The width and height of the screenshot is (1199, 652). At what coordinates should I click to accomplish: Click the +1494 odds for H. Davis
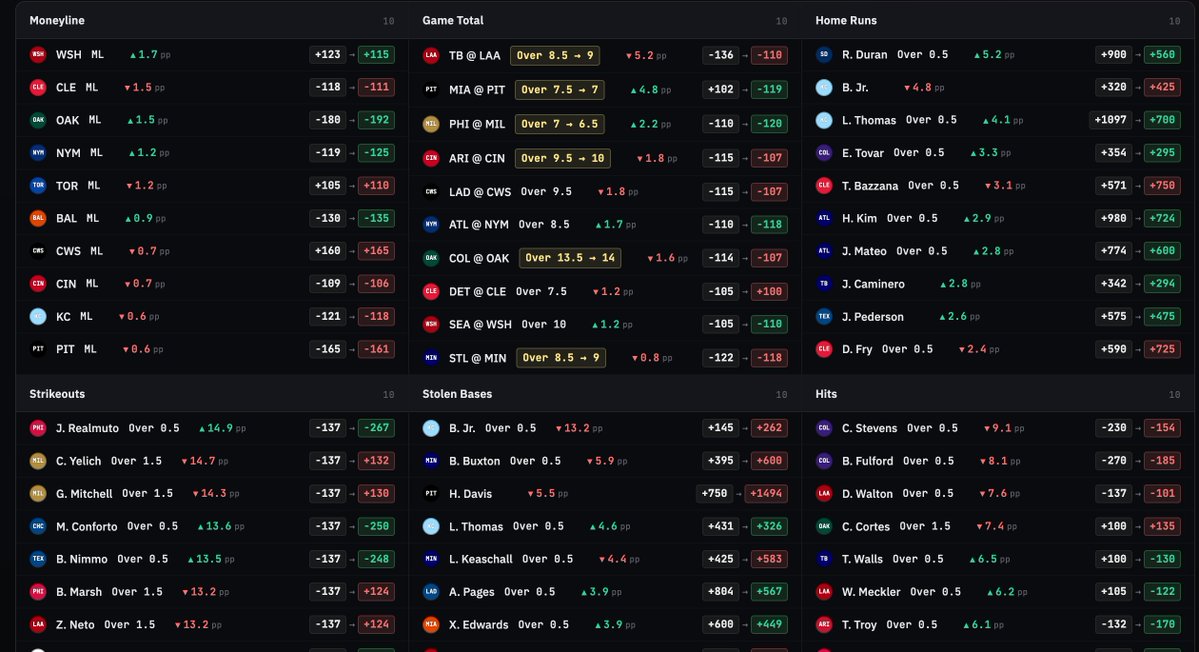pos(766,494)
